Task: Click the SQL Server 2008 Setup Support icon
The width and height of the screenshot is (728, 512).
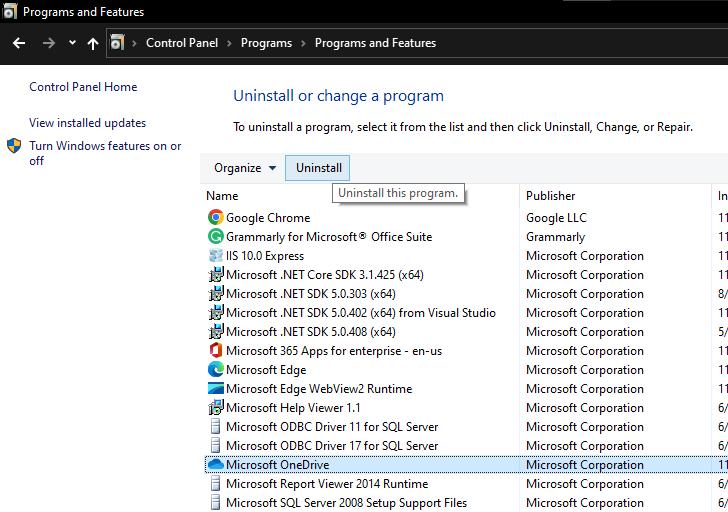Action: pos(215,503)
